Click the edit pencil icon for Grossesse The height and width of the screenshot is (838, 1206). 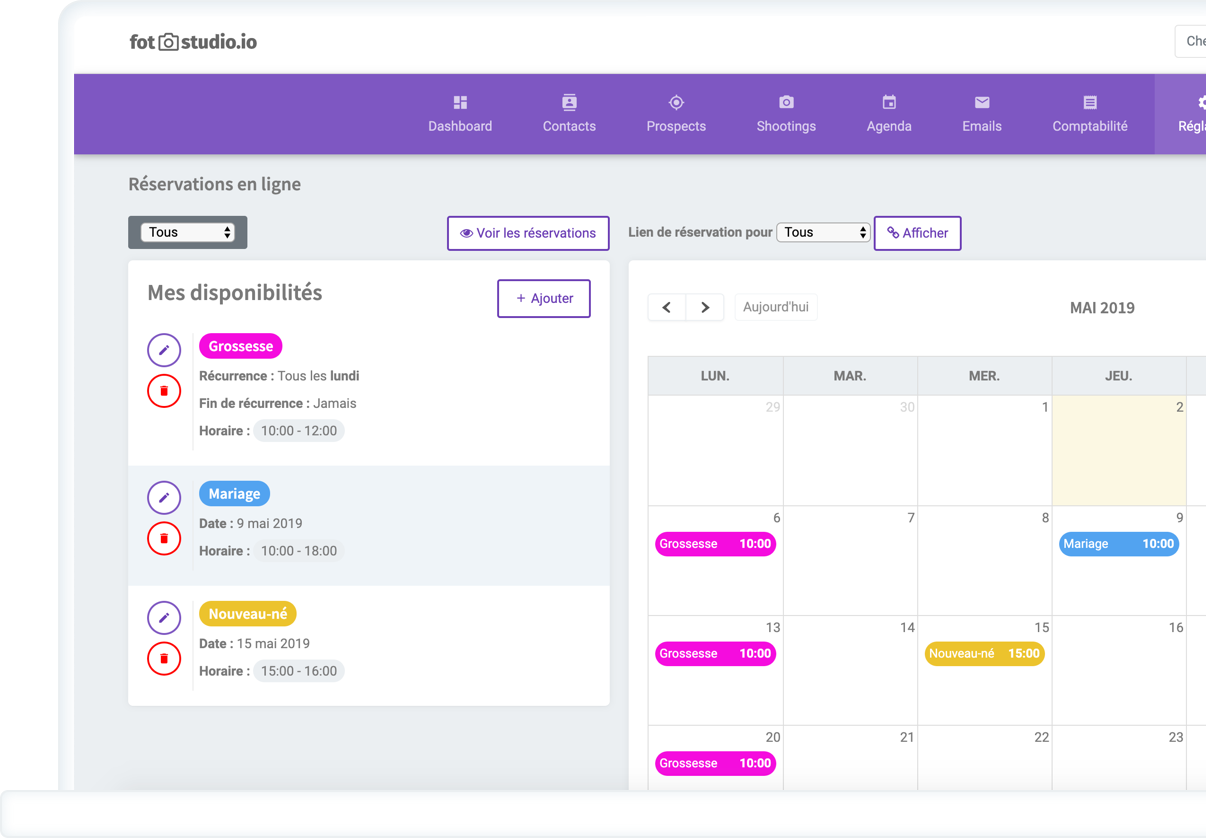click(164, 350)
